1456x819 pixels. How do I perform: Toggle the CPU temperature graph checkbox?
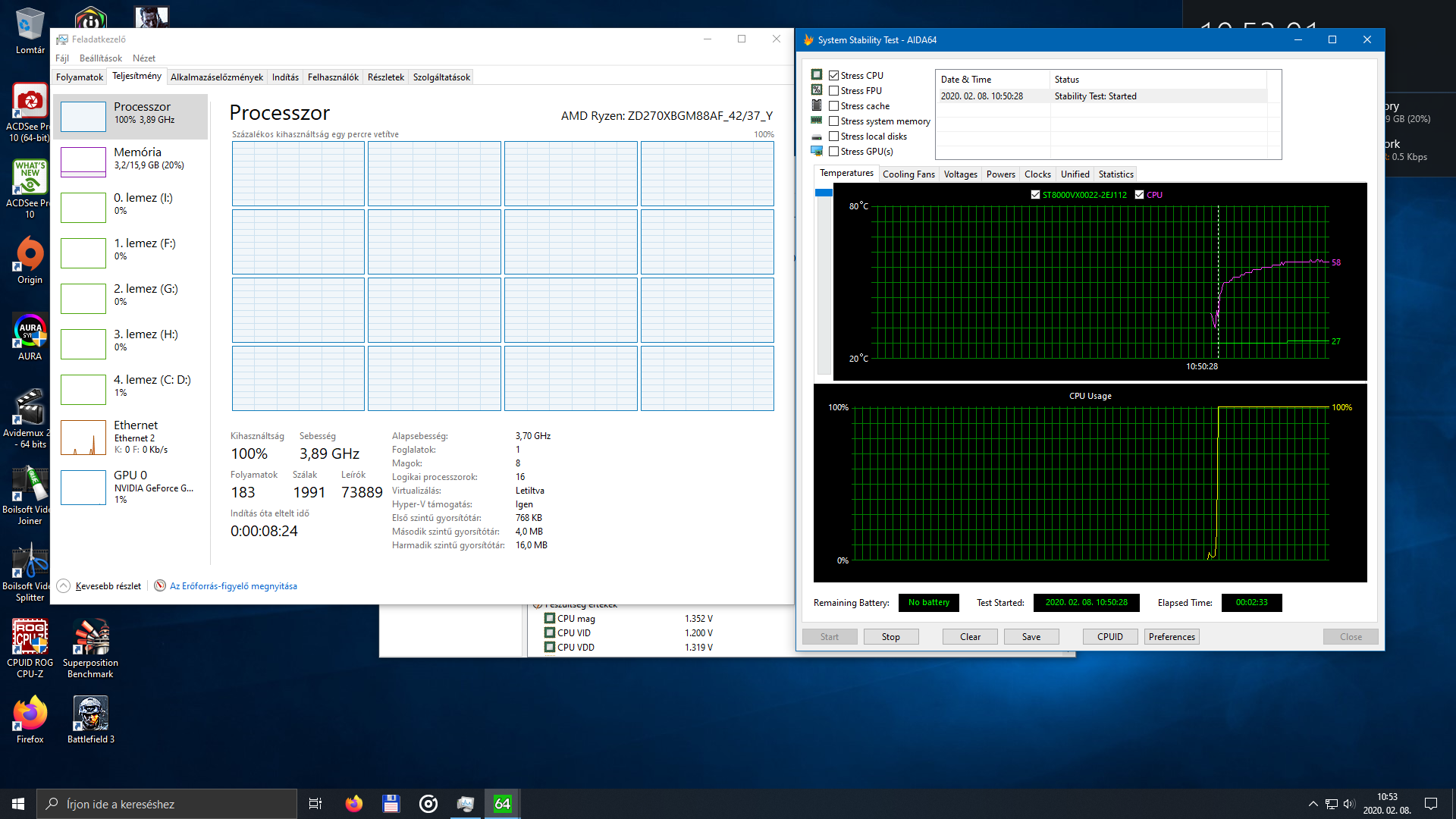click(1139, 195)
